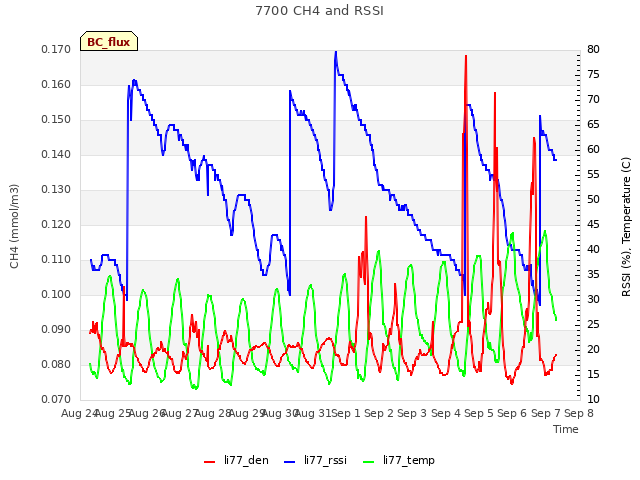Click the Aug 31 date tick label

[313, 413]
